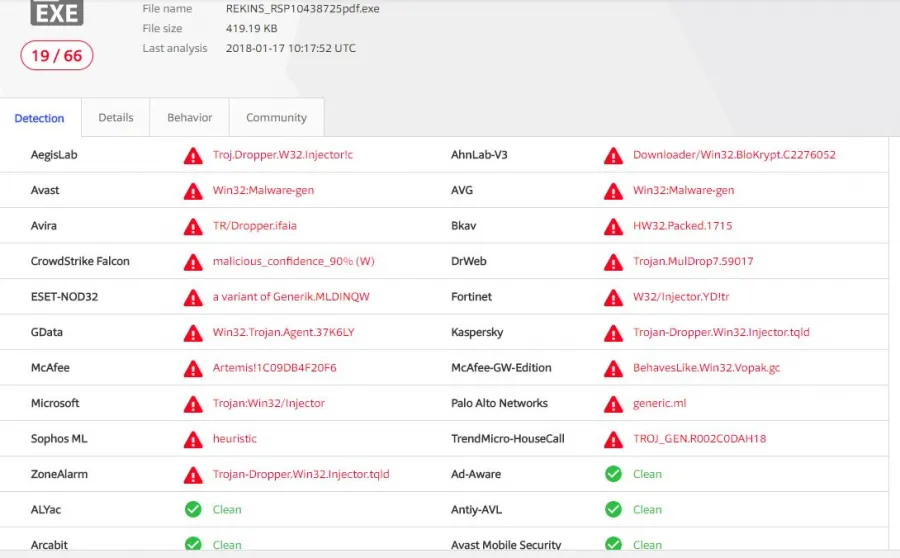Click the warning icon next to Avast

[x=193, y=191]
